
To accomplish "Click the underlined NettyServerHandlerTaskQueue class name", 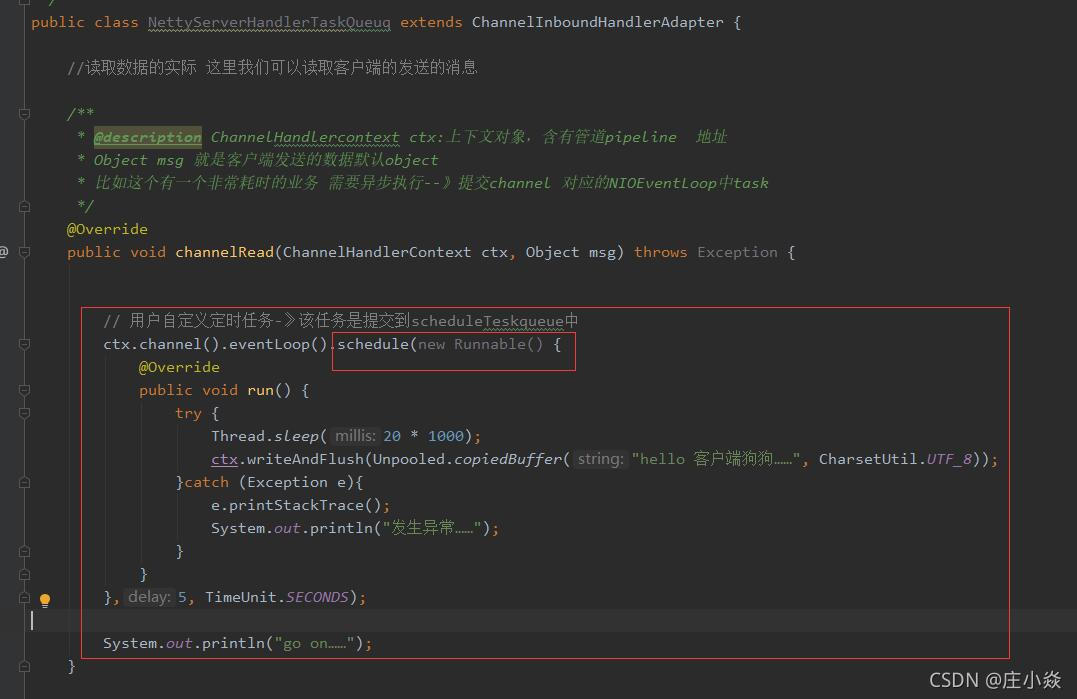I will click(268, 22).
